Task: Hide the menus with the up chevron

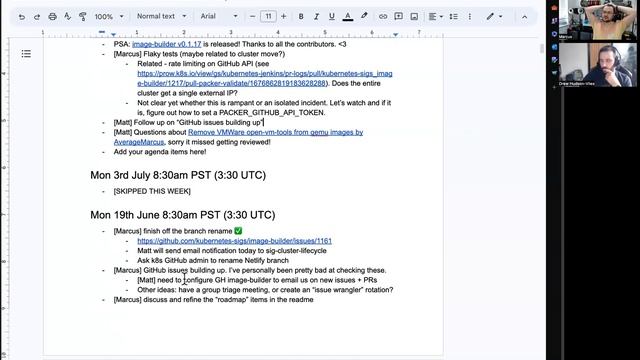Action: [524, 17]
